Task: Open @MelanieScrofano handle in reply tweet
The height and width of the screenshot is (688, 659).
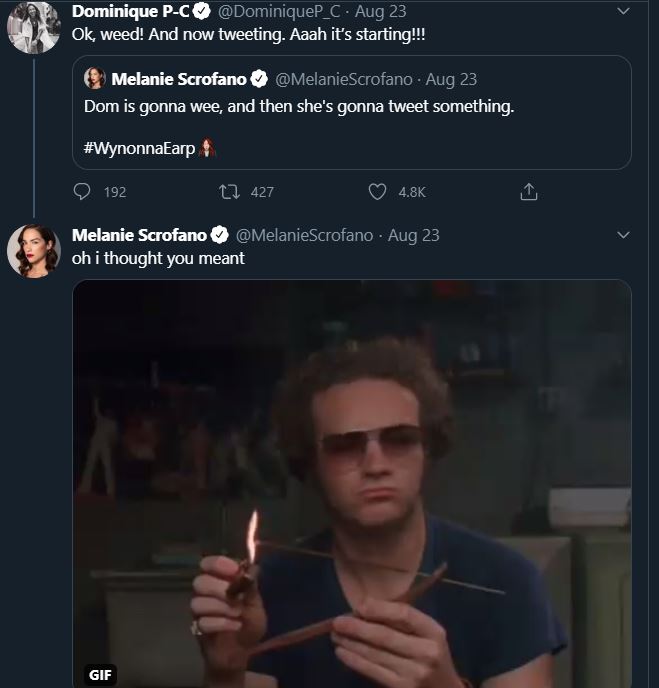Action: [x=304, y=235]
